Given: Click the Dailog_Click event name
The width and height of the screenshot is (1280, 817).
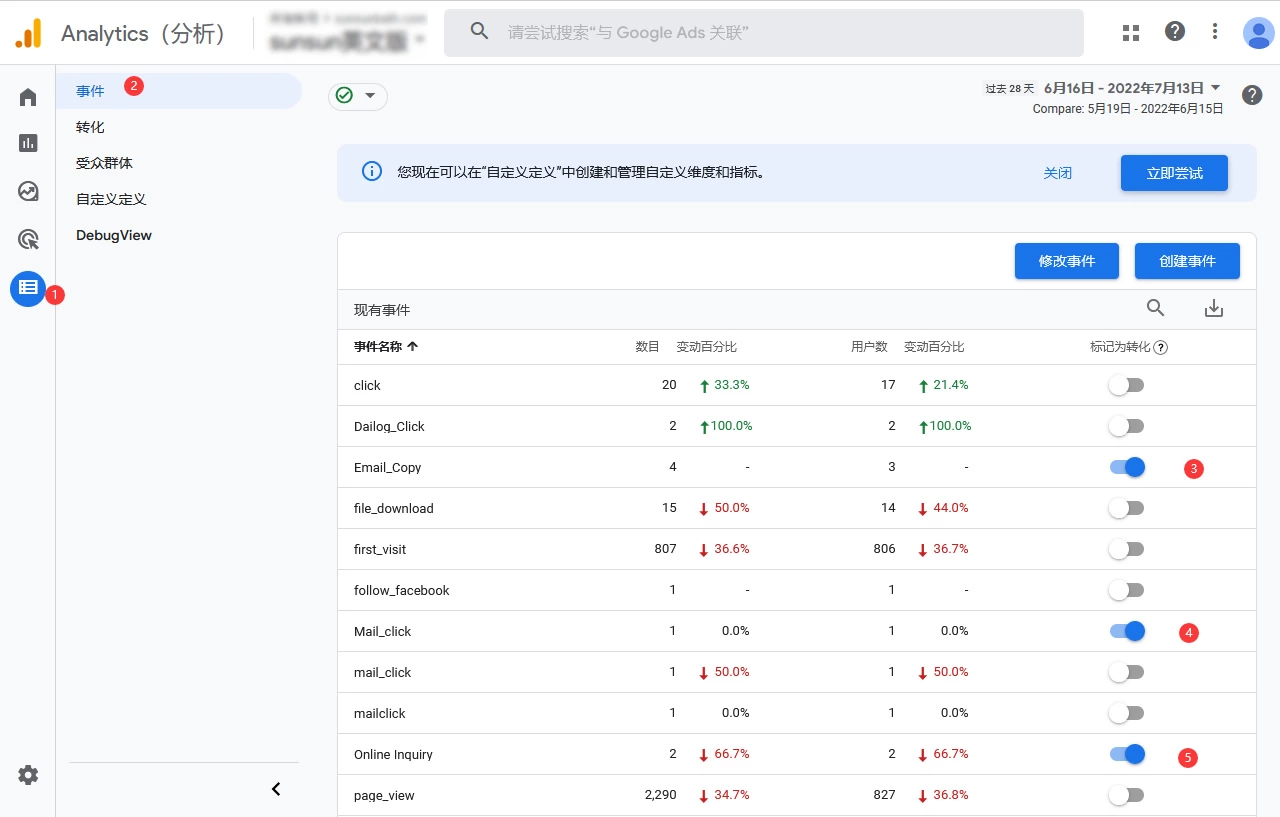Looking at the screenshot, I should [389, 426].
